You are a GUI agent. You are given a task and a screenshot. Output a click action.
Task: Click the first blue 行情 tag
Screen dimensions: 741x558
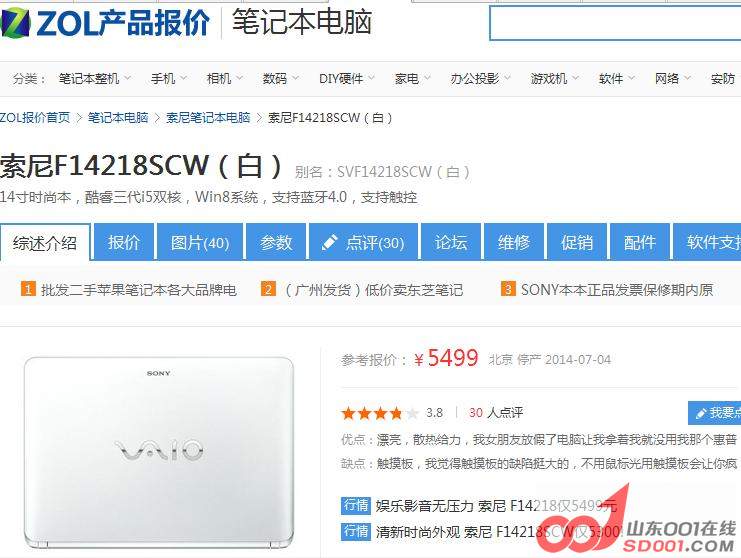coord(355,505)
